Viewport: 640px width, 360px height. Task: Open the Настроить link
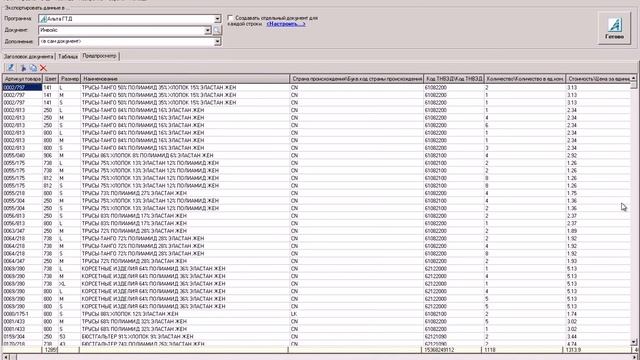[286, 24]
